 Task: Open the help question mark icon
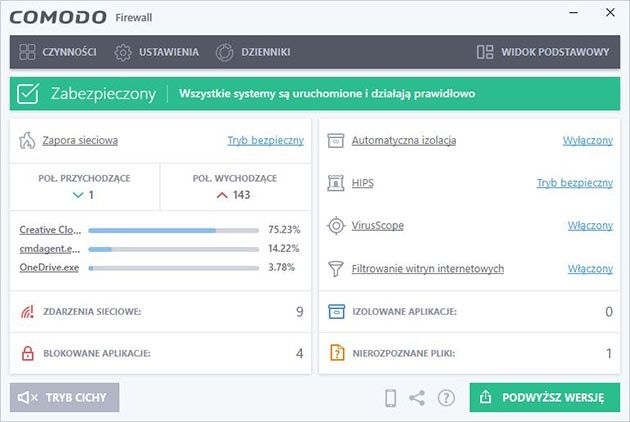pos(446,398)
